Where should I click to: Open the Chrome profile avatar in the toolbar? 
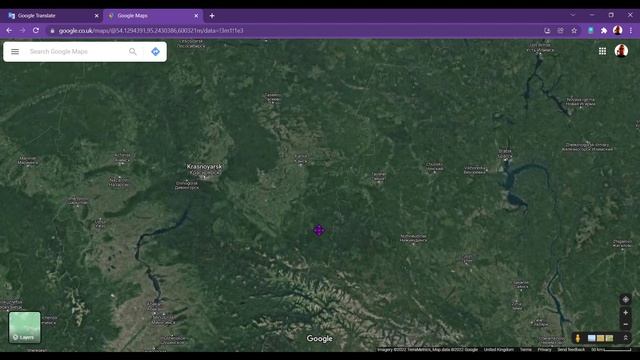coord(618,30)
